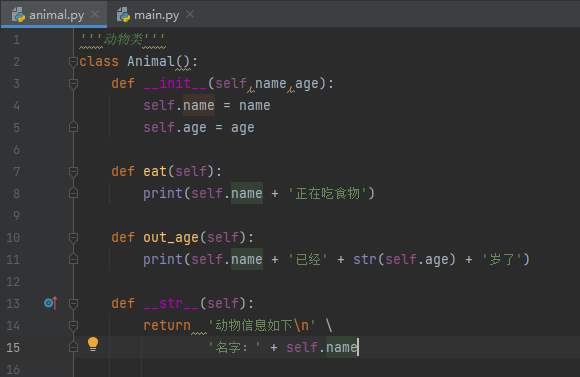This screenshot has width=580, height=377.
Task: Click the Python file icon on main.py tab
Action: point(123,15)
